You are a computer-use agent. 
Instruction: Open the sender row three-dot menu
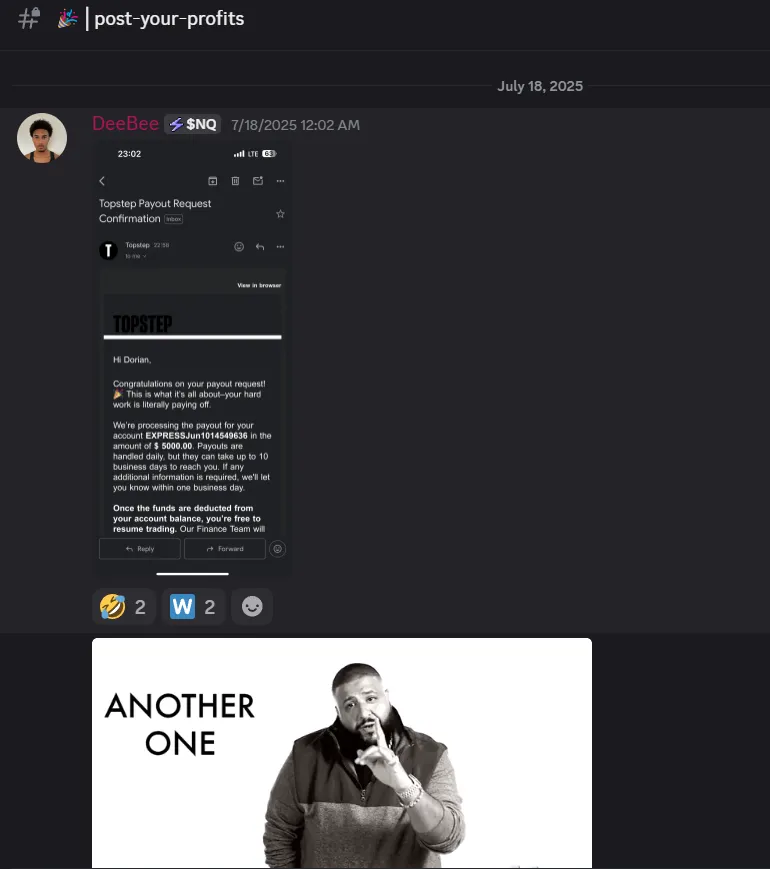tap(281, 247)
